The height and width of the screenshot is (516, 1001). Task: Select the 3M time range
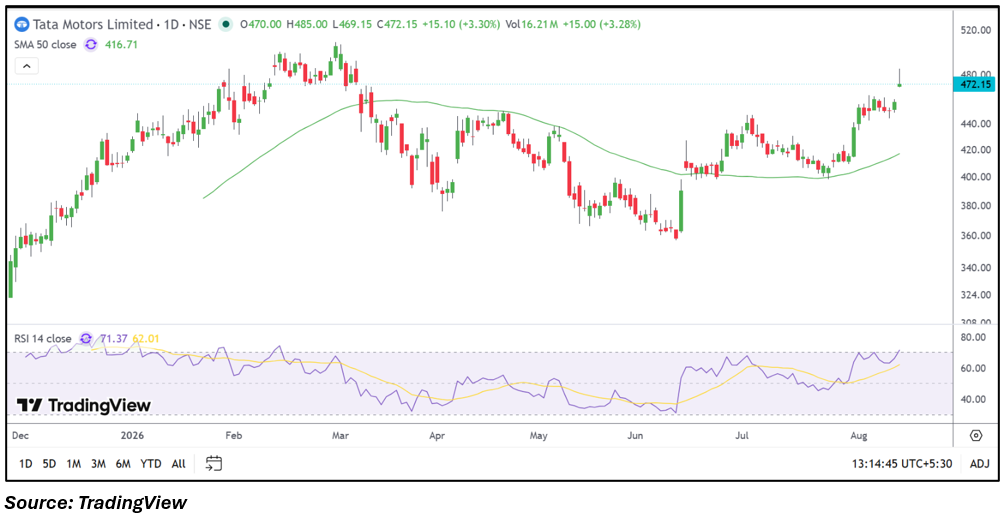[98, 464]
